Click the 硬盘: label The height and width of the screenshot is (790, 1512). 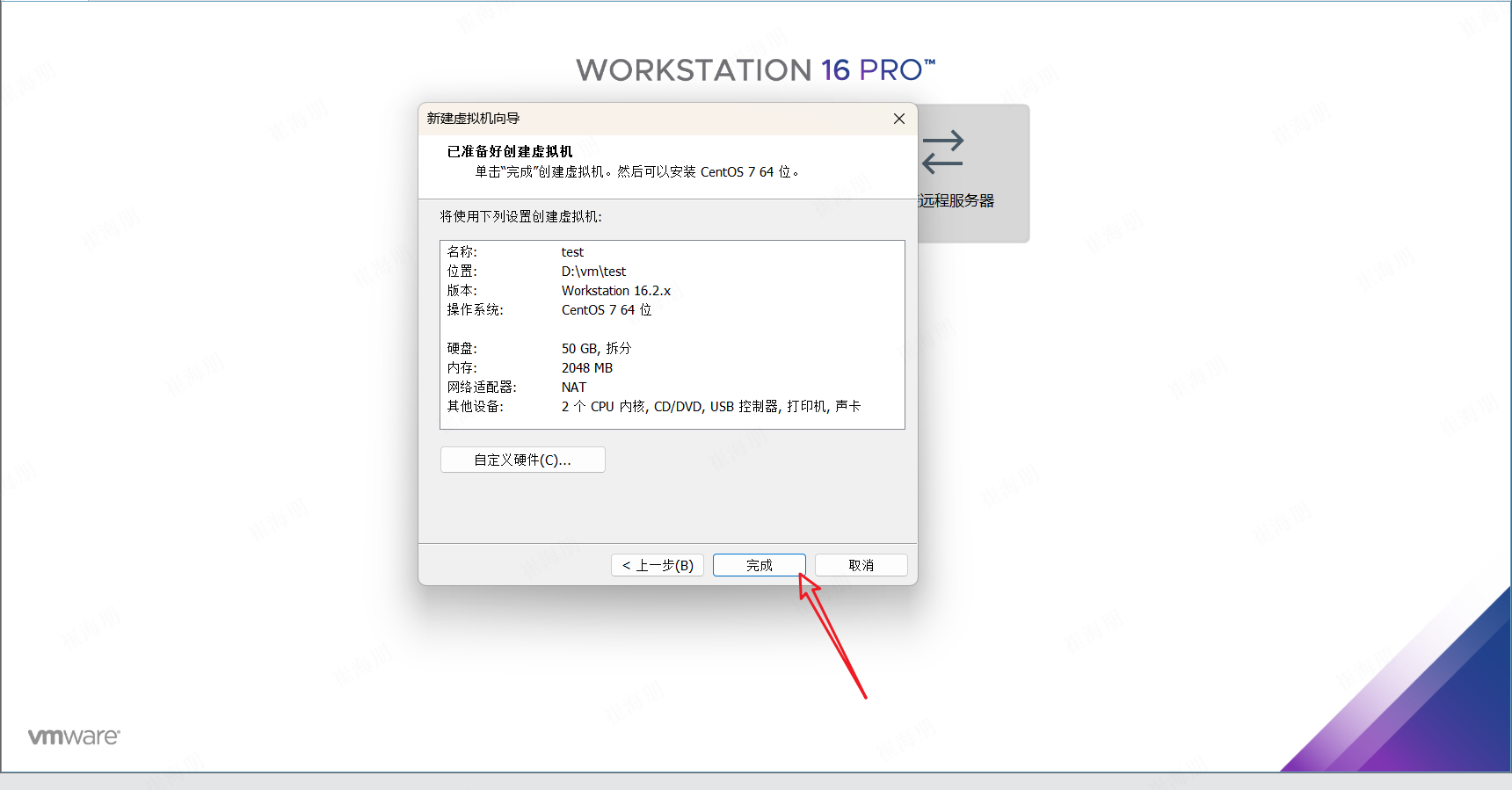pos(462,349)
